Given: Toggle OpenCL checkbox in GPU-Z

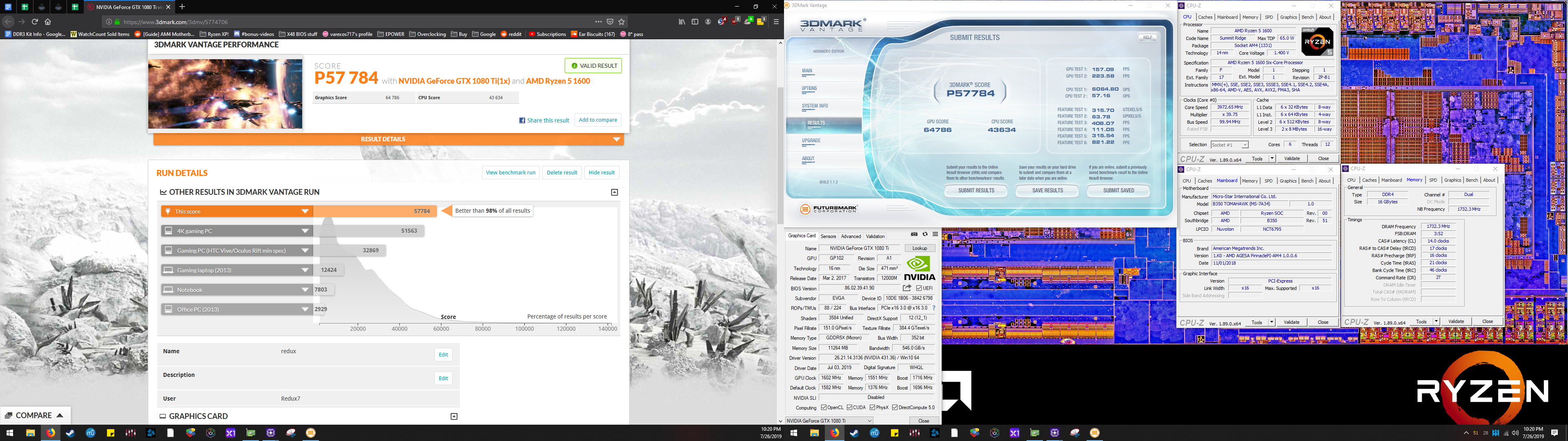Looking at the screenshot, I should point(824,408).
